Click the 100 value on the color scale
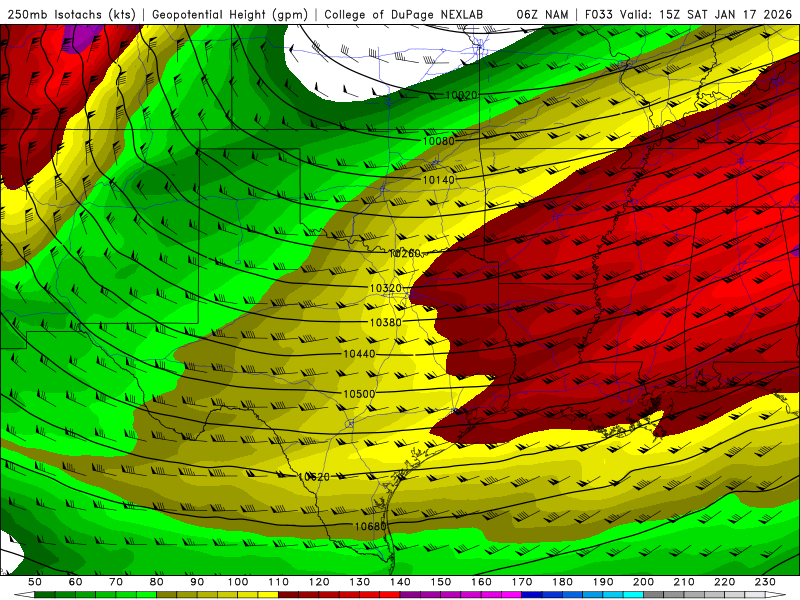Screen dimensions: 800x600 coord(238,582)
